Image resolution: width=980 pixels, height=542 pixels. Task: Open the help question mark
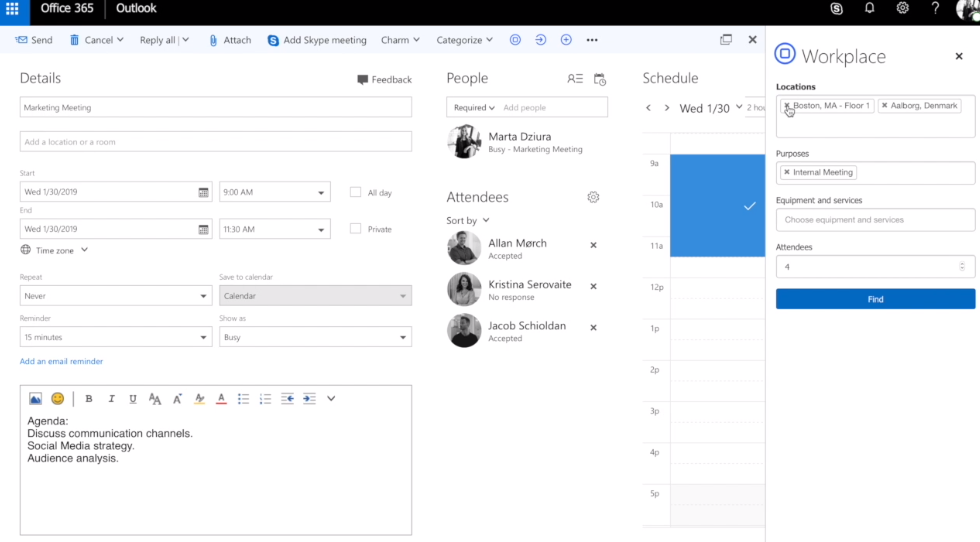tap(935, 9)
